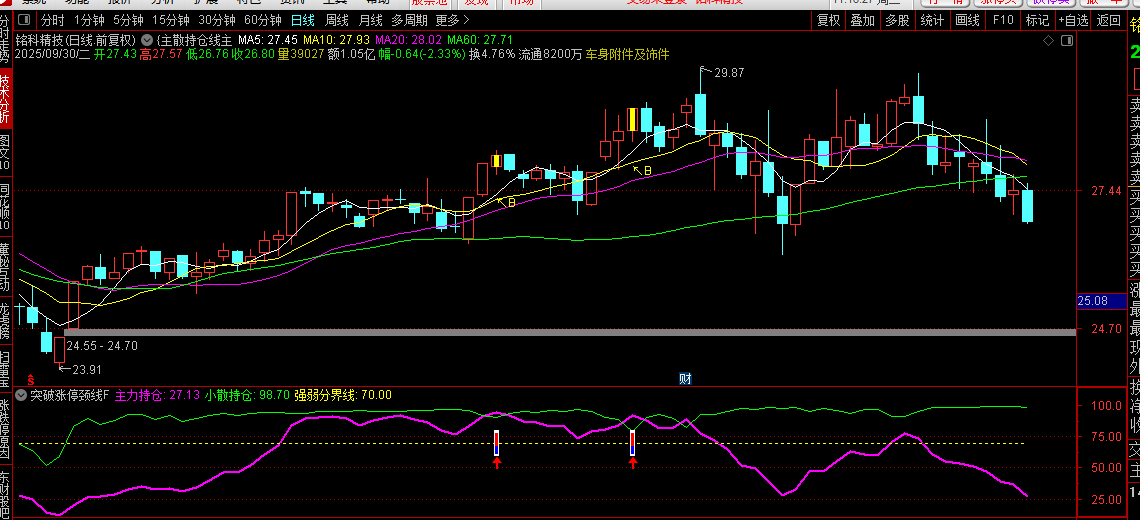The image size is (1140, 520).
Task: Select the 15分钟 period tab
Action: pyautogui.click(x=170, y=20)
